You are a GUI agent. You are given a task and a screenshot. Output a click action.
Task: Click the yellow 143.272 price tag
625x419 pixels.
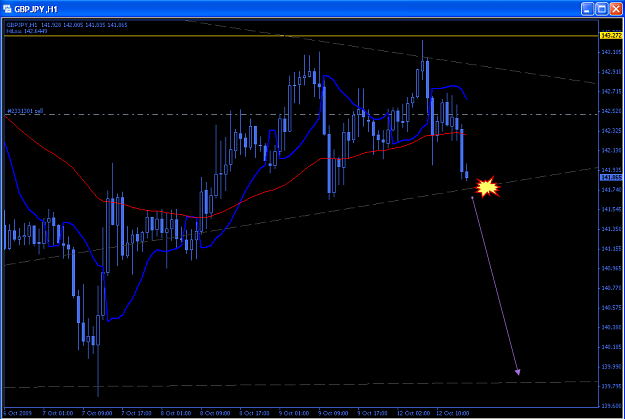611,36
